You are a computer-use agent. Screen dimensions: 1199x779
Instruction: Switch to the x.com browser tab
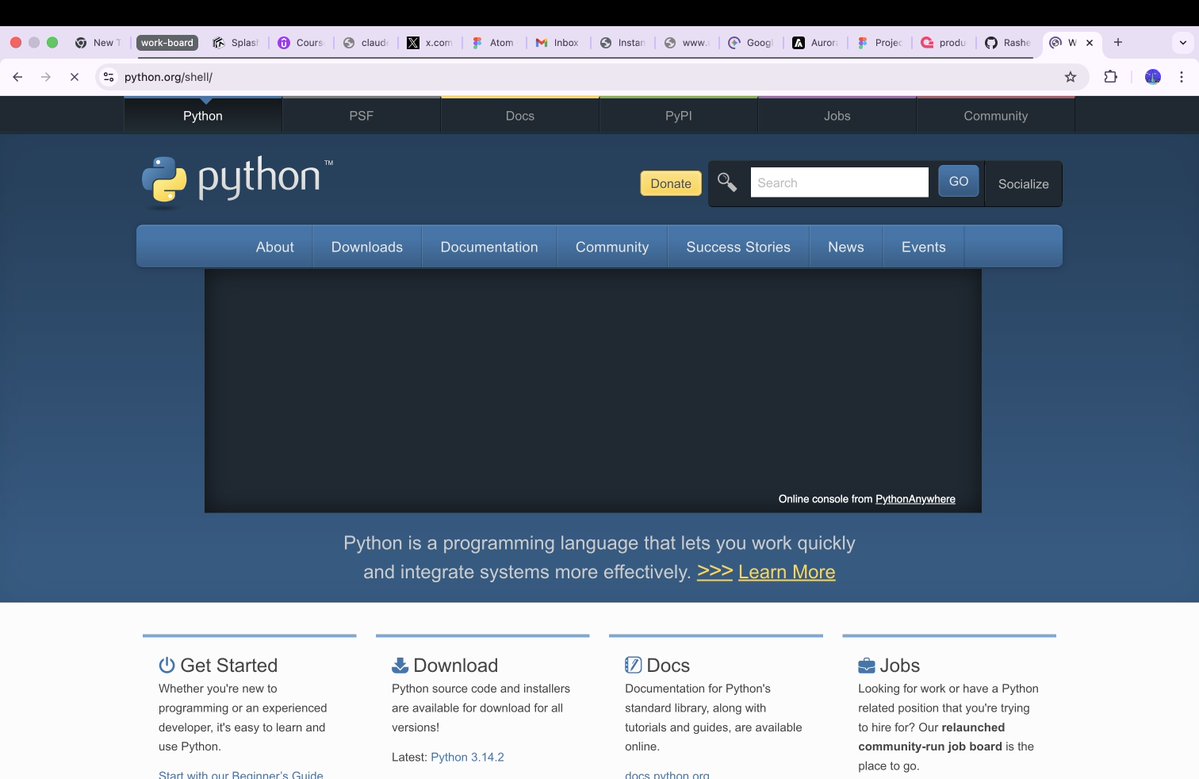click(430, 43)
